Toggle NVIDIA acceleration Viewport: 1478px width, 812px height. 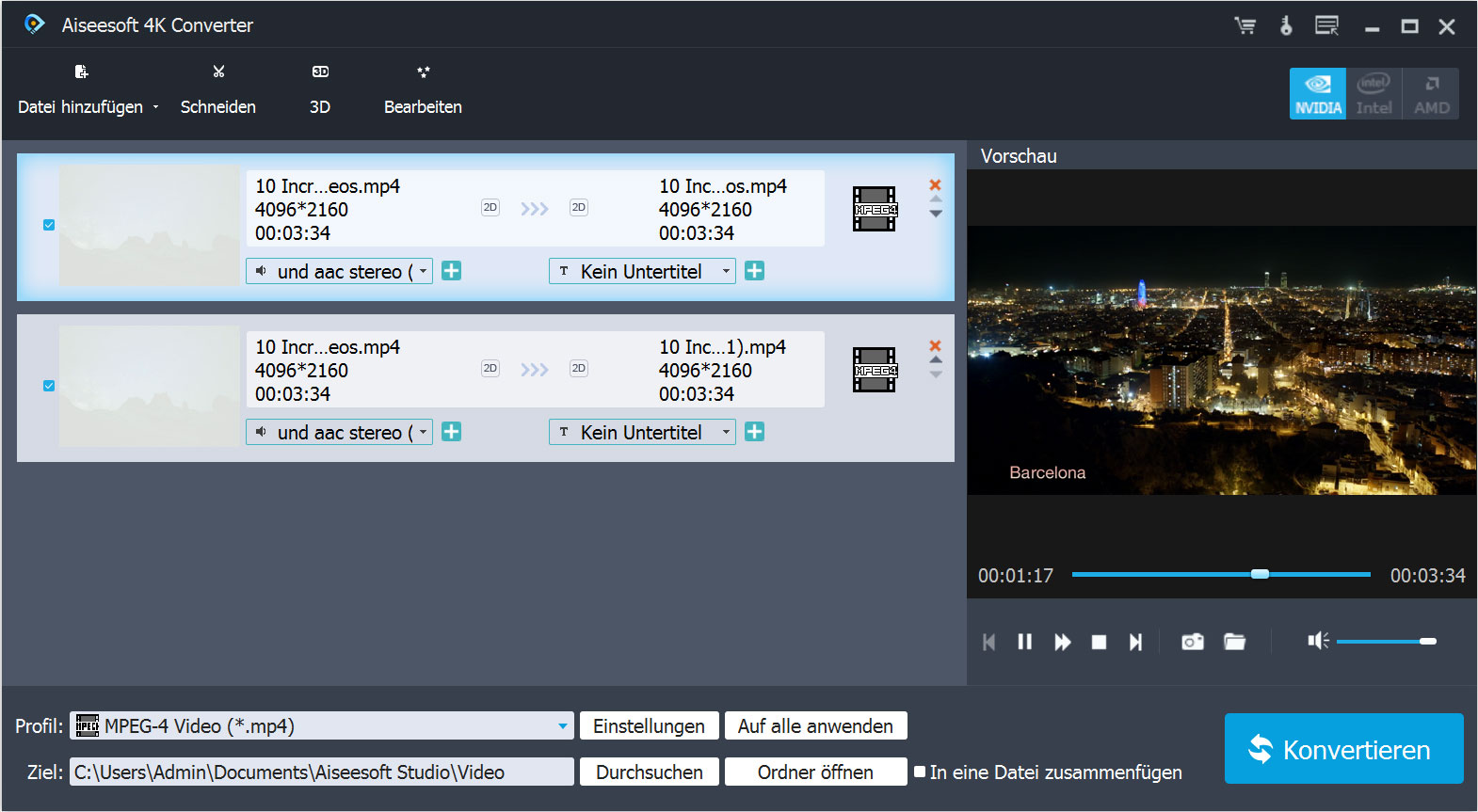click(1318, 93)
